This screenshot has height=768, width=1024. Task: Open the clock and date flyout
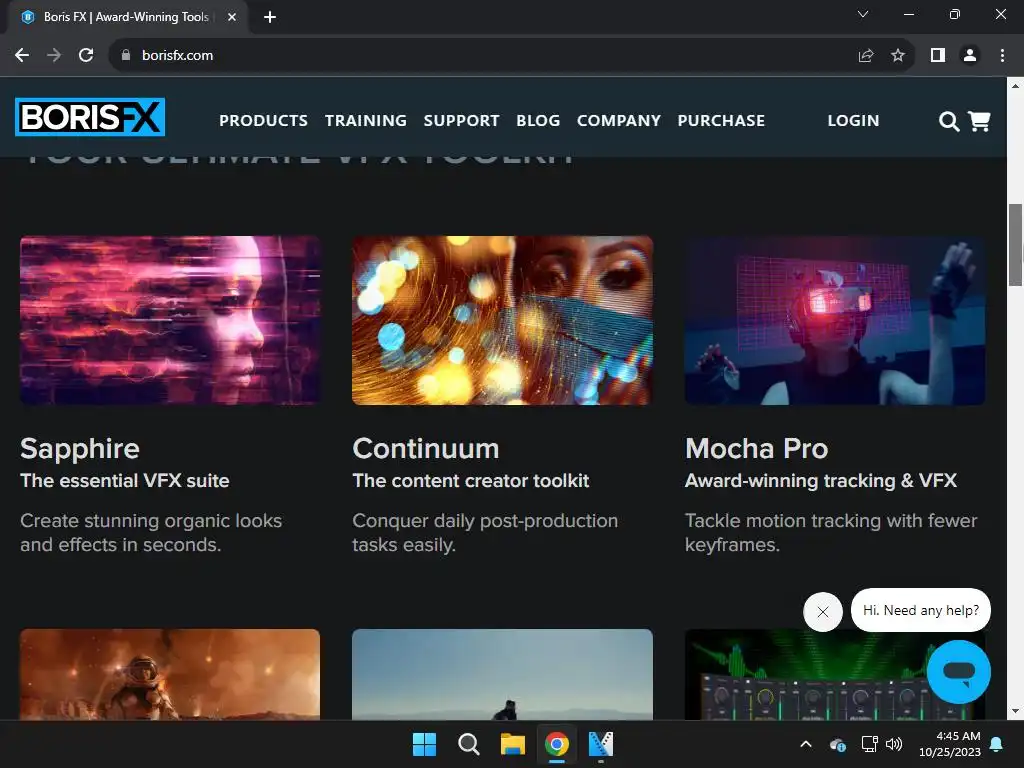[950, 744]
